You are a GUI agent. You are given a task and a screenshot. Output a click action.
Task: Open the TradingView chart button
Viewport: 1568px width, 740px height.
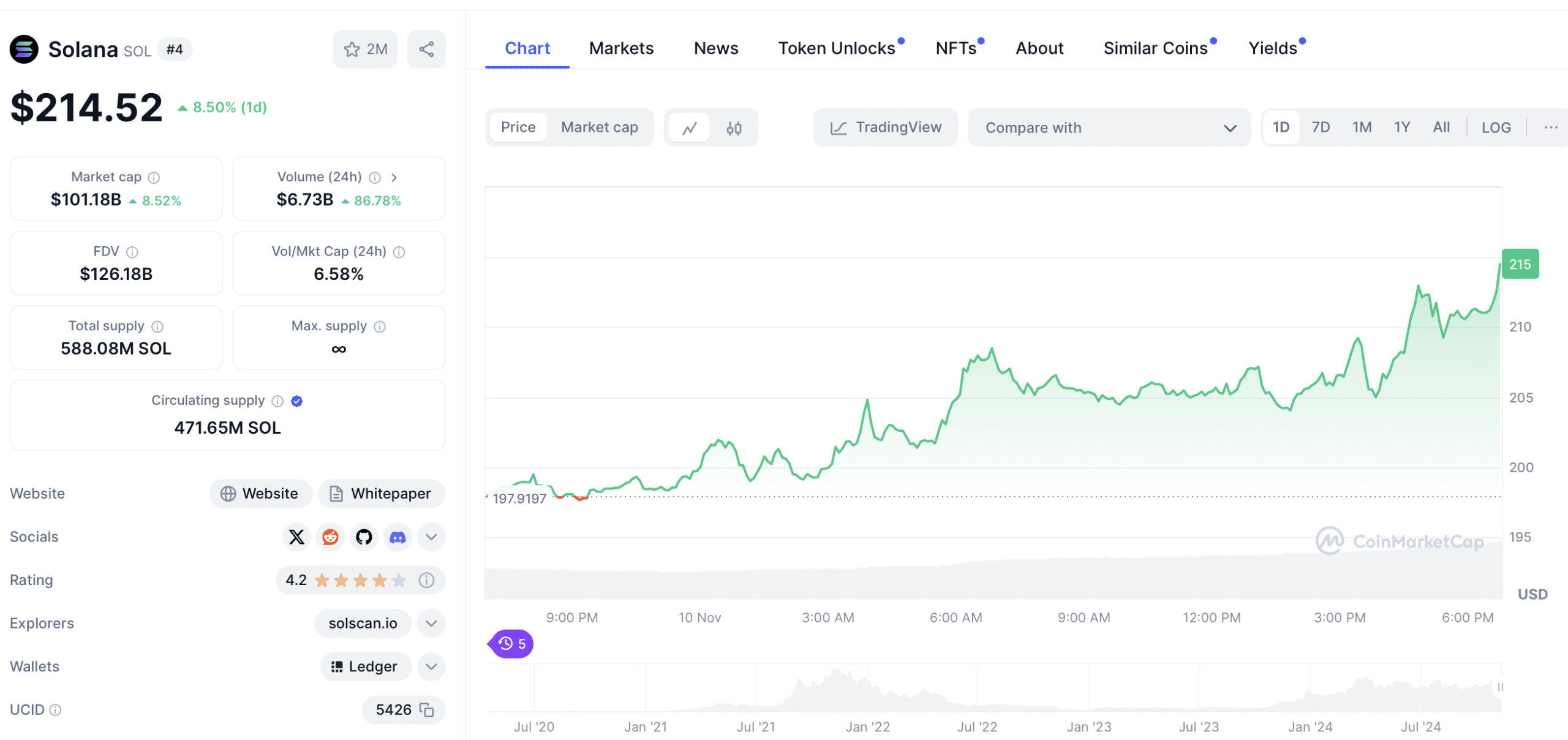(x=886, y=127)
